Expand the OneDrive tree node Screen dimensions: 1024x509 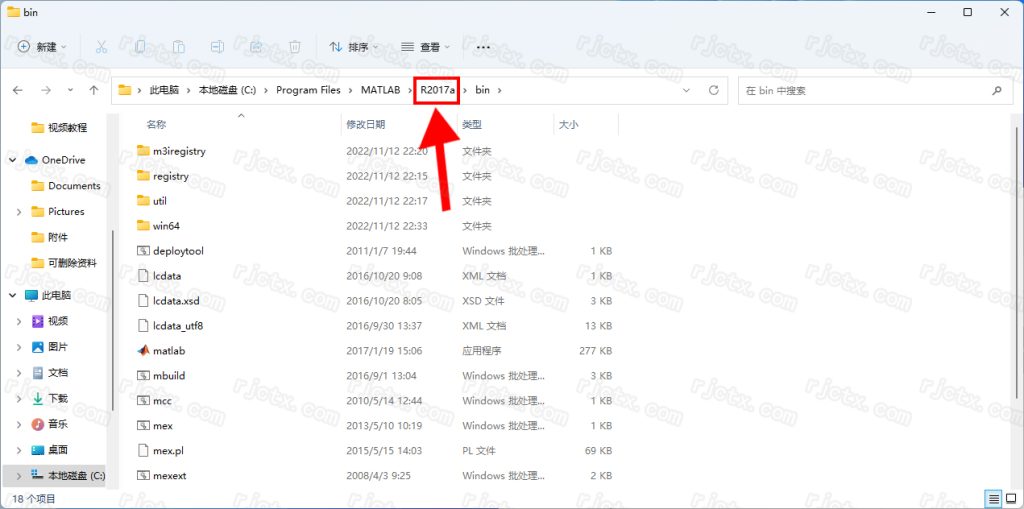(x=12, y=160)
